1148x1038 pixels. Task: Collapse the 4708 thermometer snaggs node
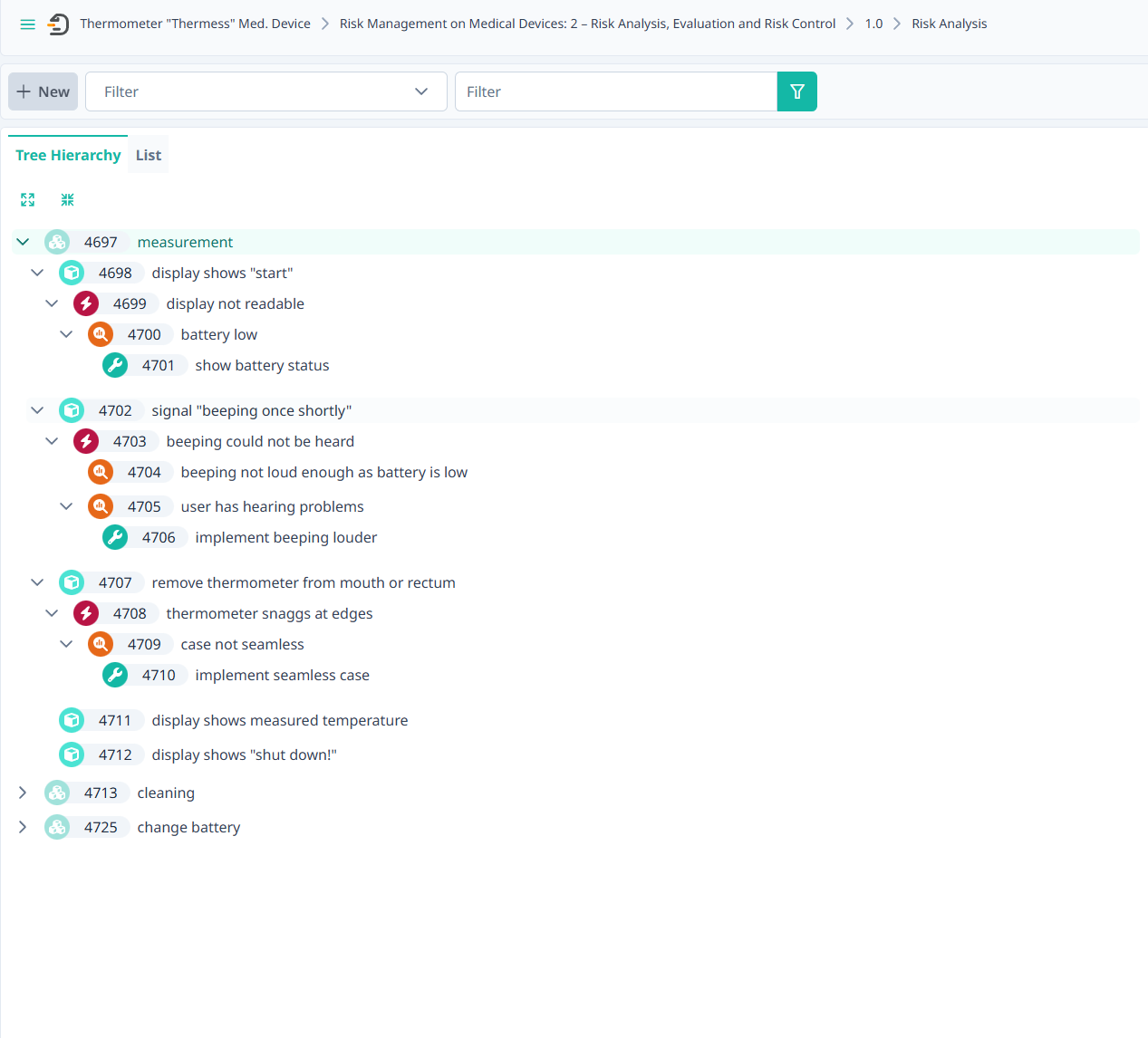tap(52, 613)
